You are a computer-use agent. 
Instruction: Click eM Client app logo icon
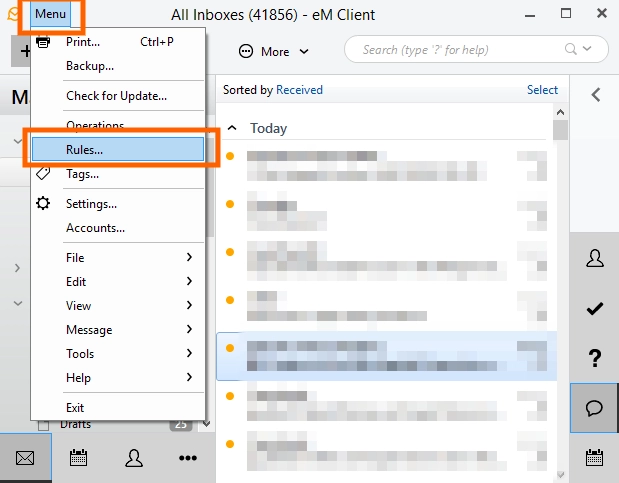[13, 14]
